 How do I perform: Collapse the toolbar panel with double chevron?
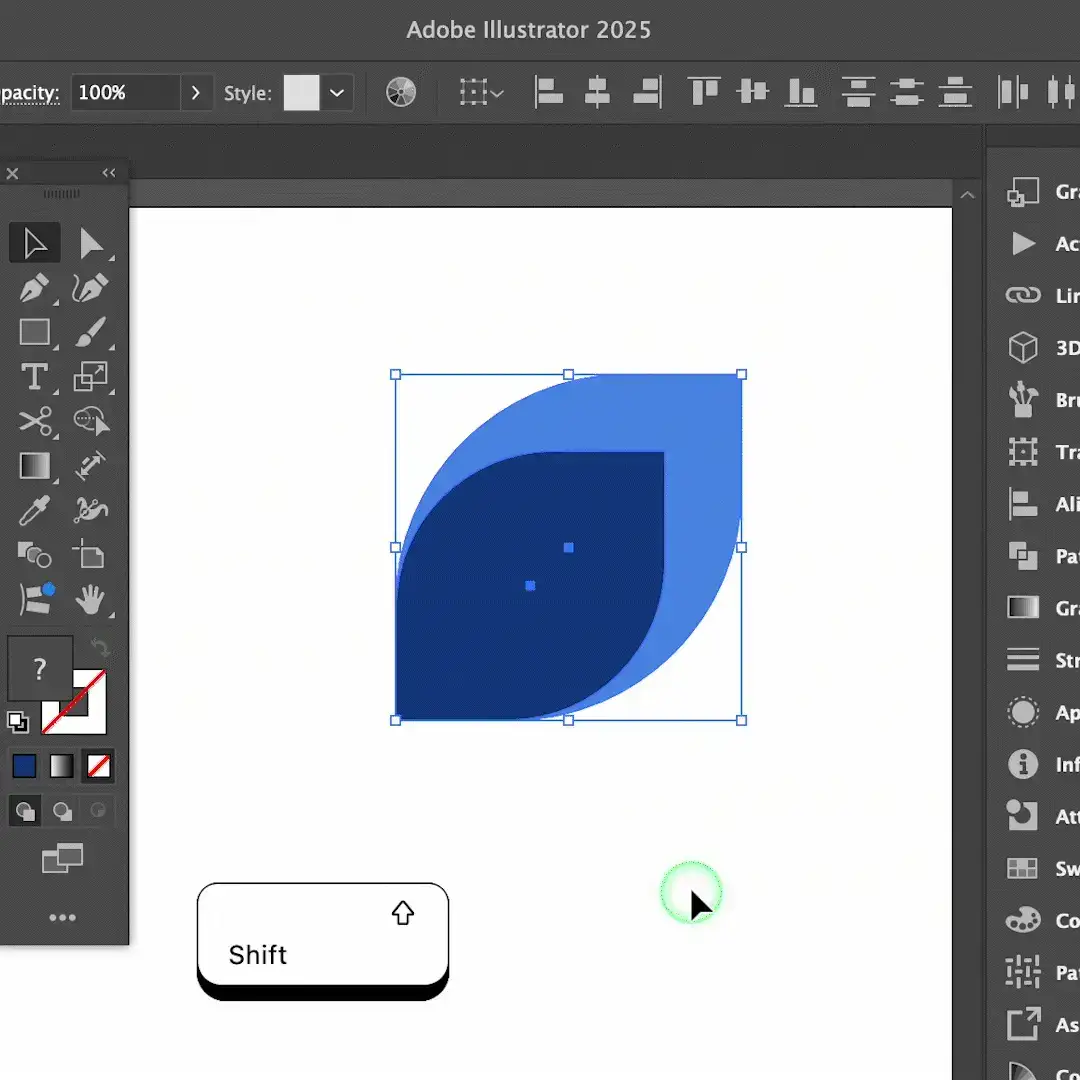[109, 172]
